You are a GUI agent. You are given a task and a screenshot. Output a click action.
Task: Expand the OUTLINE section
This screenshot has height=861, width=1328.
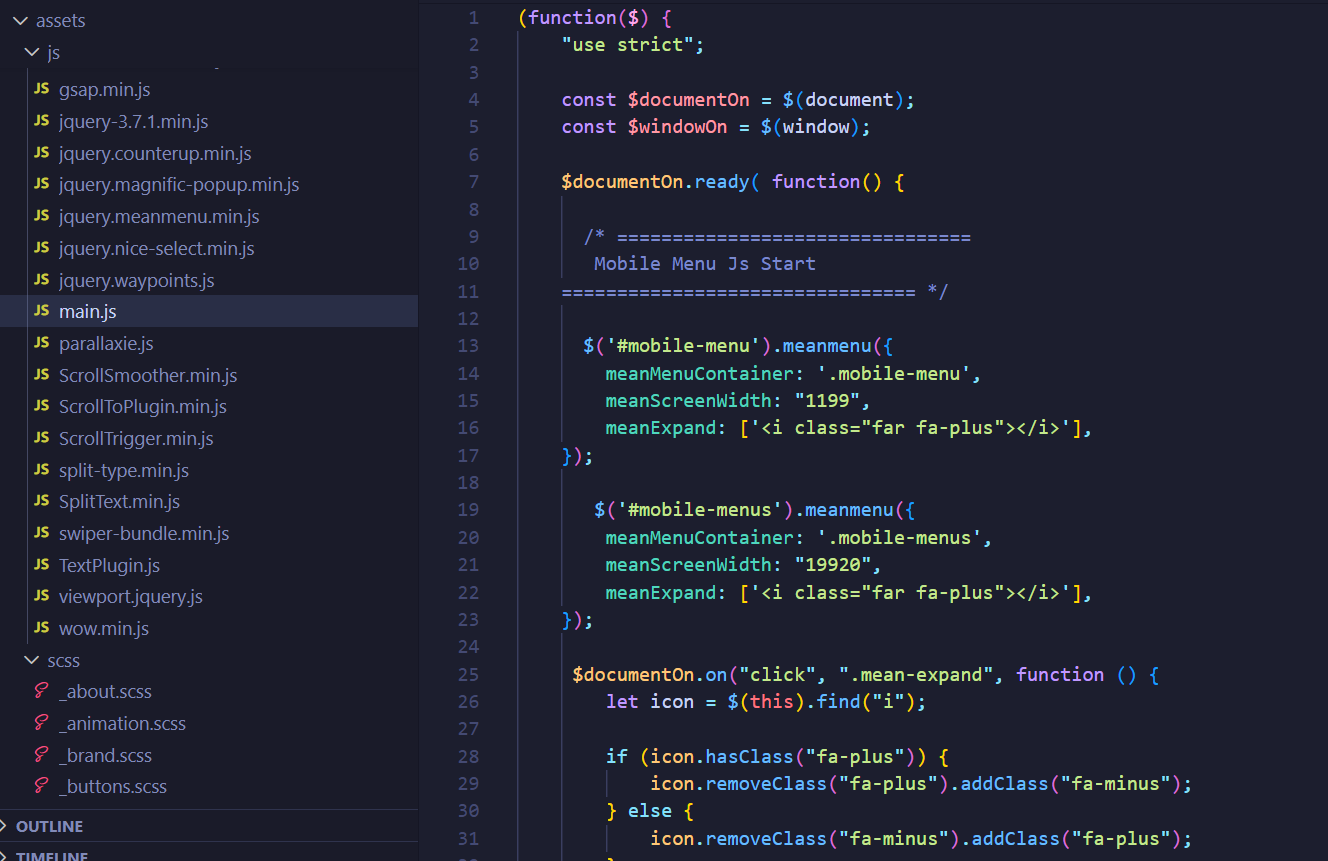pyautogui.click(x=49, y=826)
